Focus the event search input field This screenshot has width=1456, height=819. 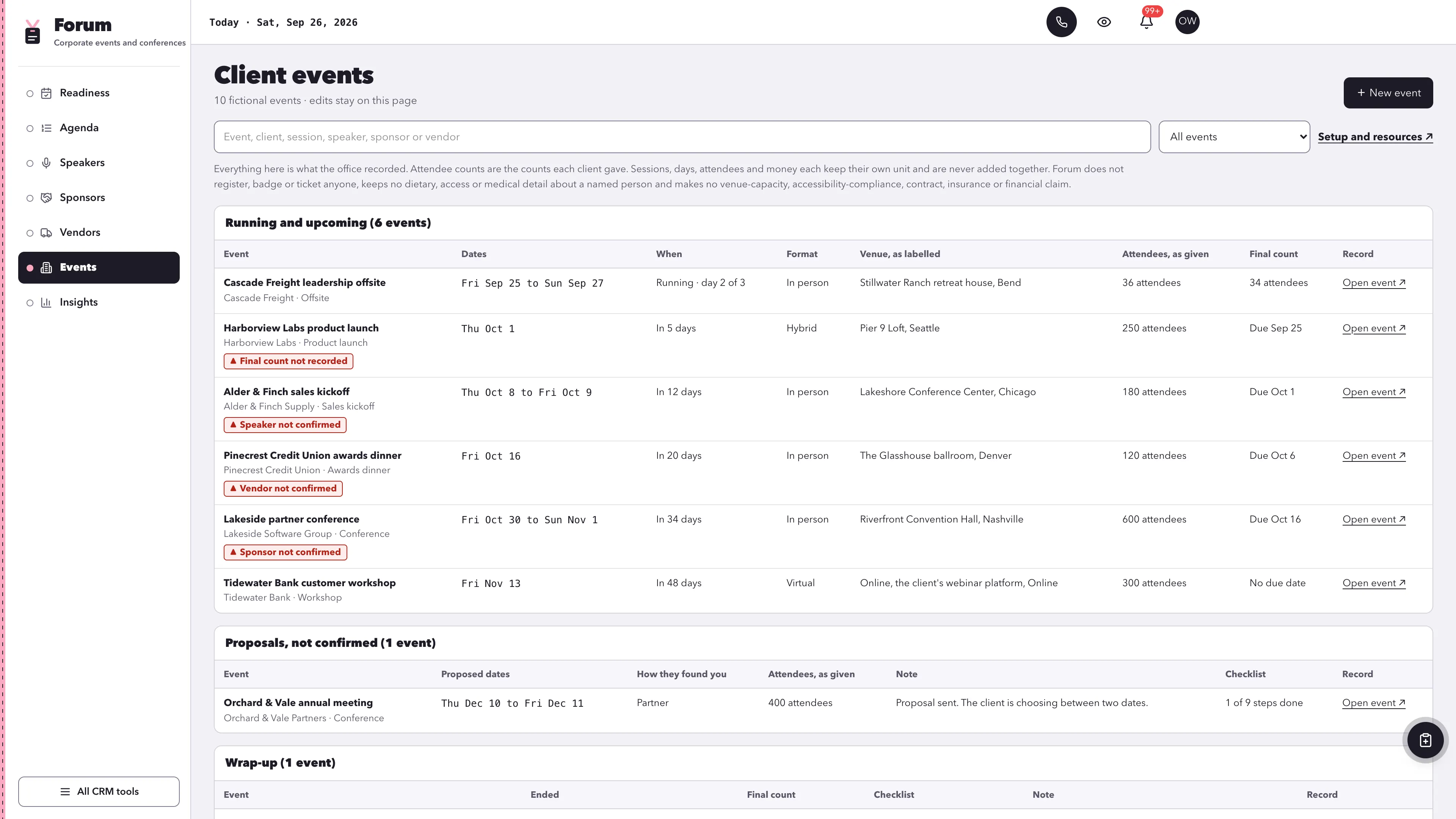[682, 137]
